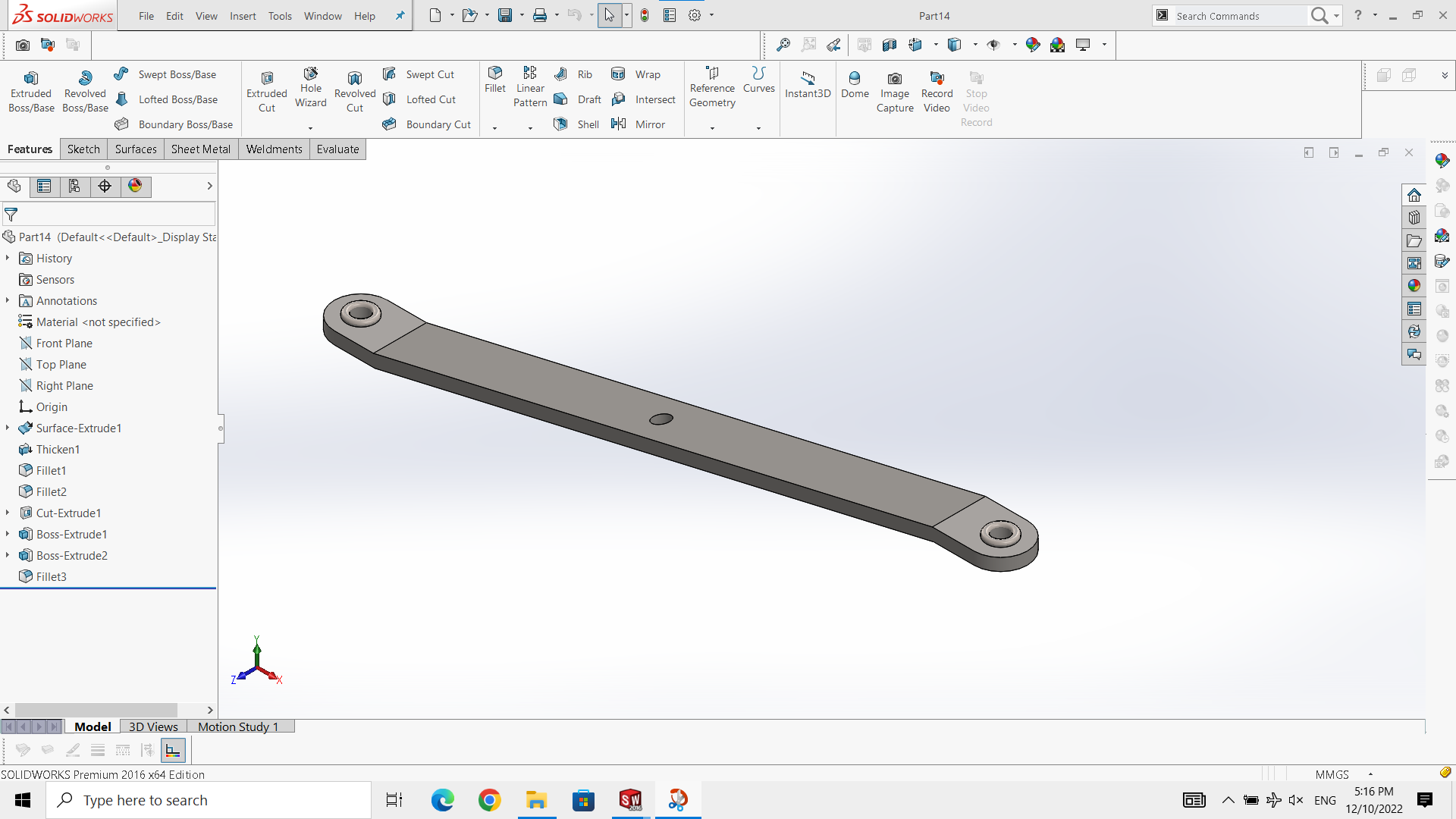
Task: Click the Rebuild traffic light icon
Action: pyautogui.click(x=645, y=15)
